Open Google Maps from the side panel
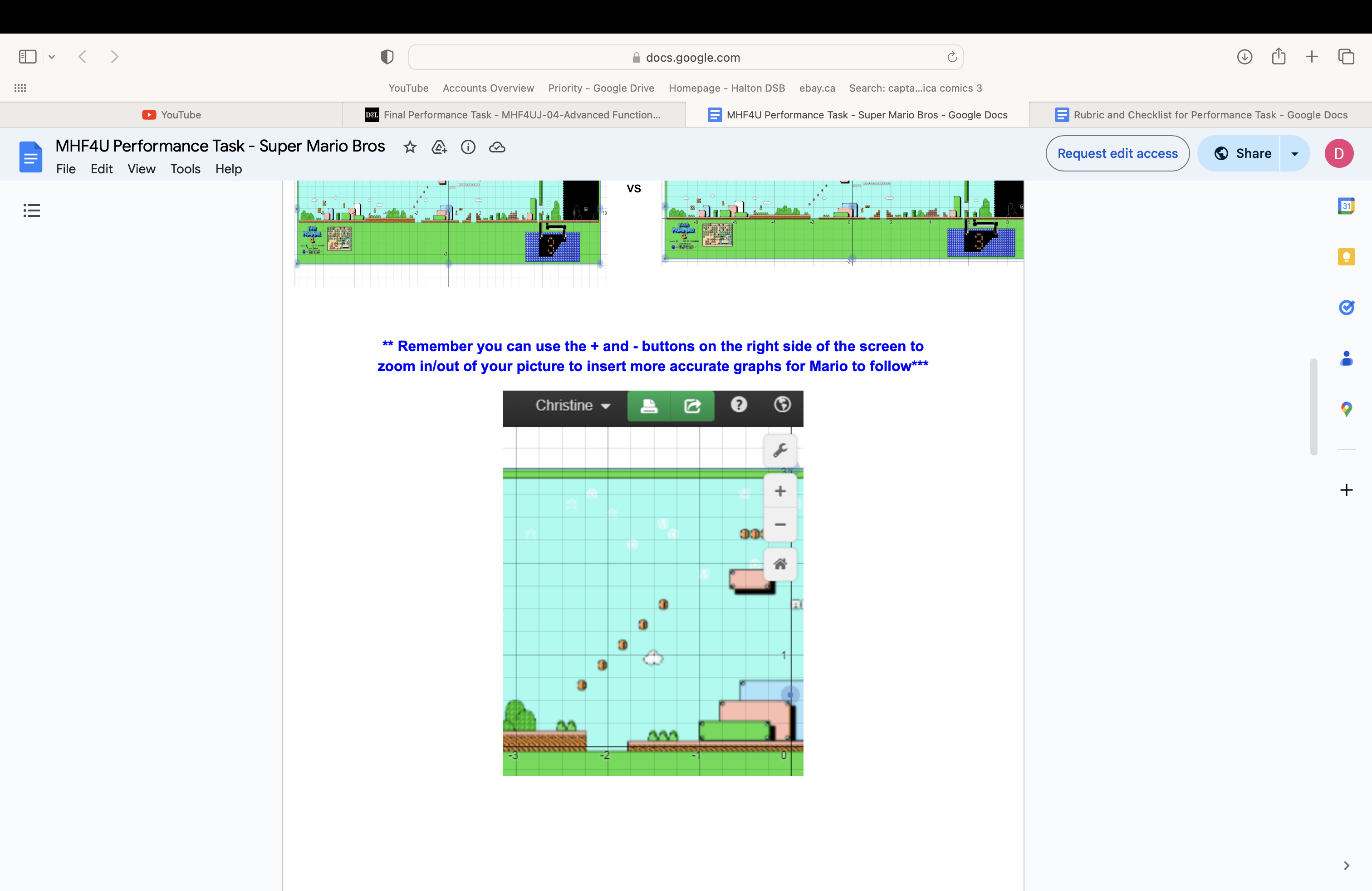This screenshot has width=1372, height=891. coord(1347,409)
